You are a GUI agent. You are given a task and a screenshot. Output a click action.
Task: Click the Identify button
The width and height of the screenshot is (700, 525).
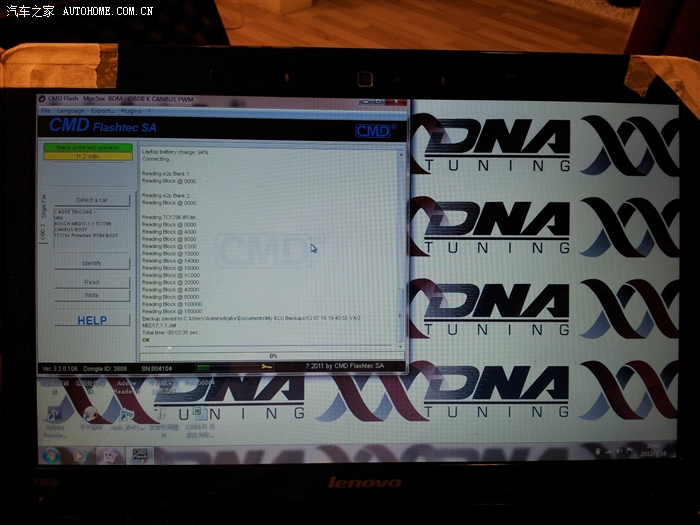coord(92,263)
